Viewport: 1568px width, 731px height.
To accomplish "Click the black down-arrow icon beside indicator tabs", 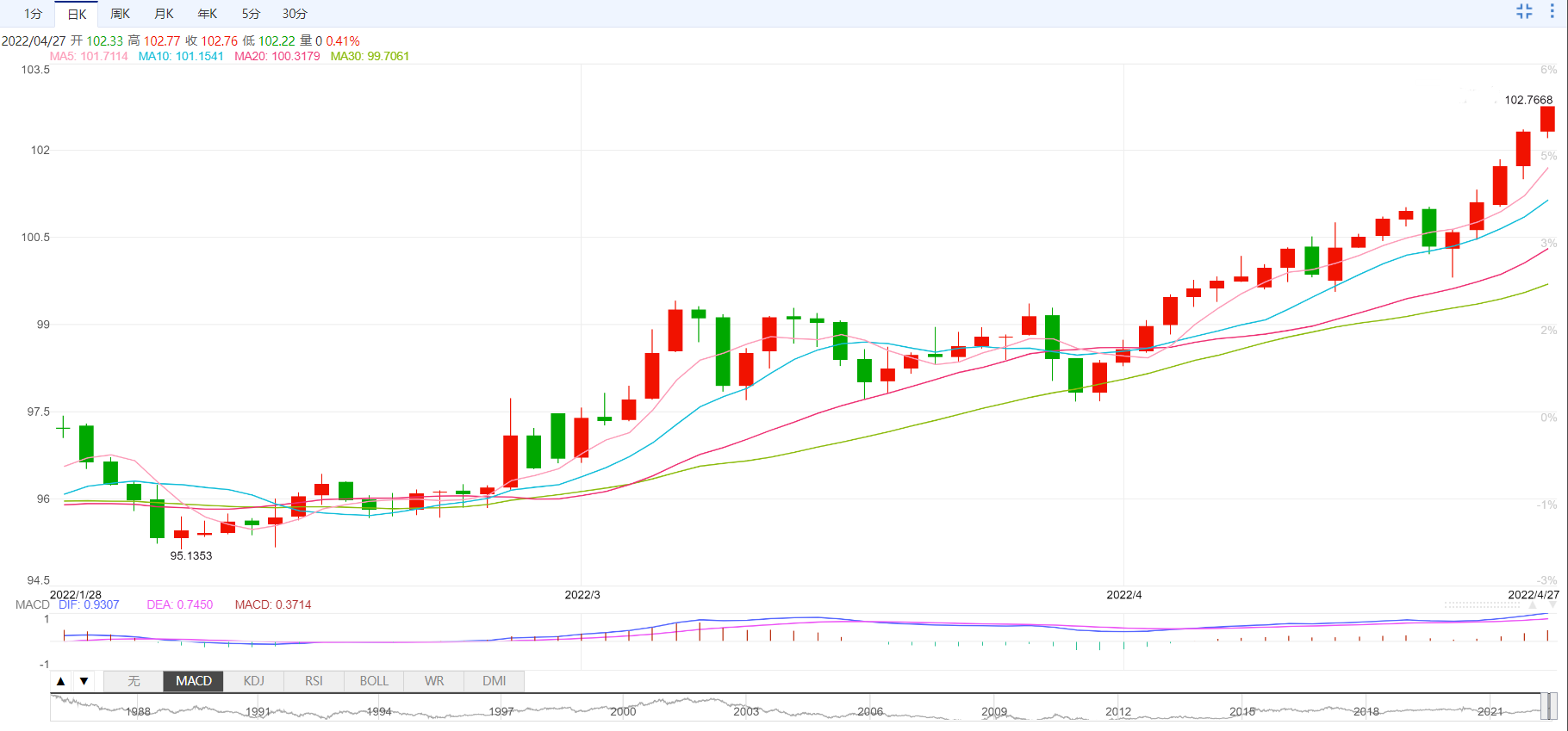I will pyautogui.click(x=84, y=681).
